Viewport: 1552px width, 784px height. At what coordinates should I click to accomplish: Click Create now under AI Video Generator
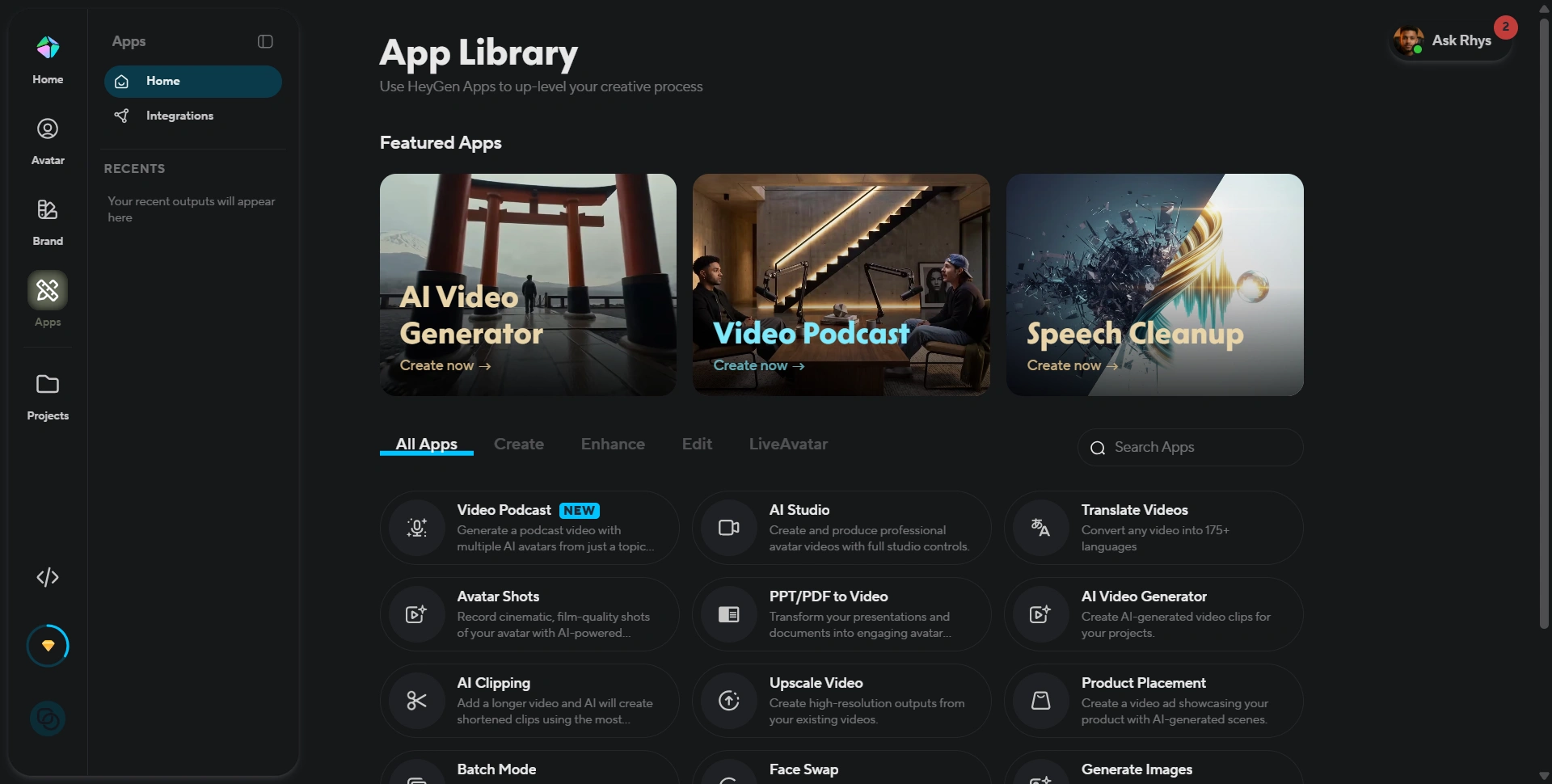pos(445,365)
